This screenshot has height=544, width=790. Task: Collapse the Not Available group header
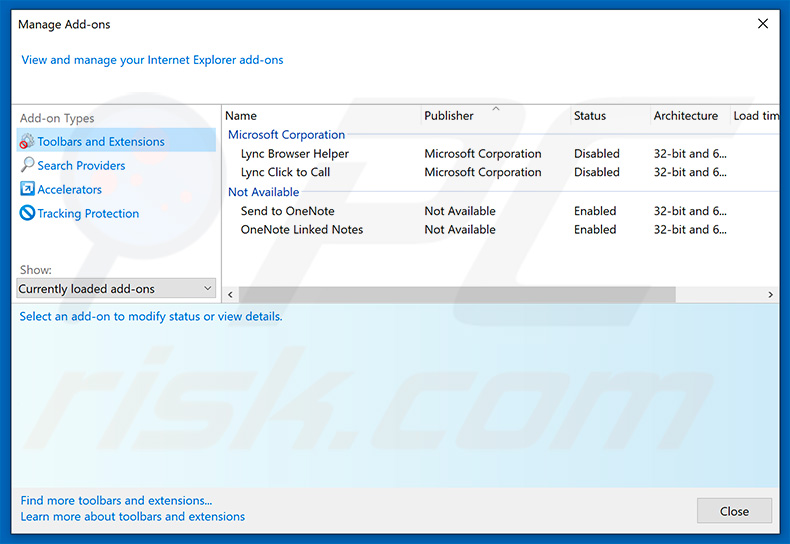[x=263, y=192]
